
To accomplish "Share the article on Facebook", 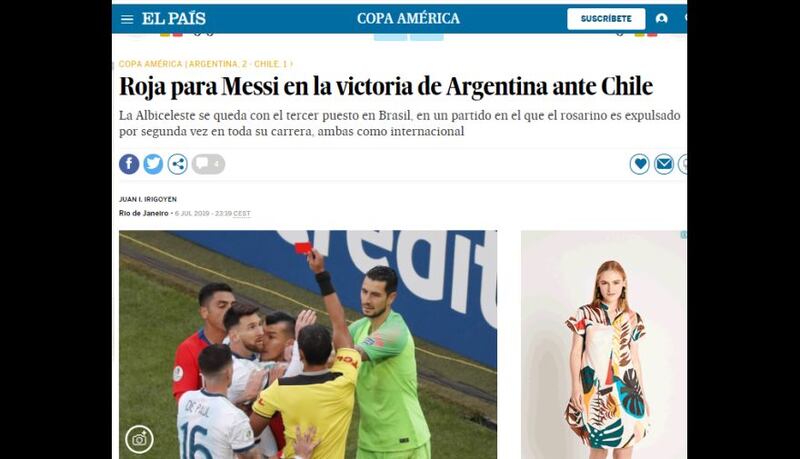I will pos(129,164).
